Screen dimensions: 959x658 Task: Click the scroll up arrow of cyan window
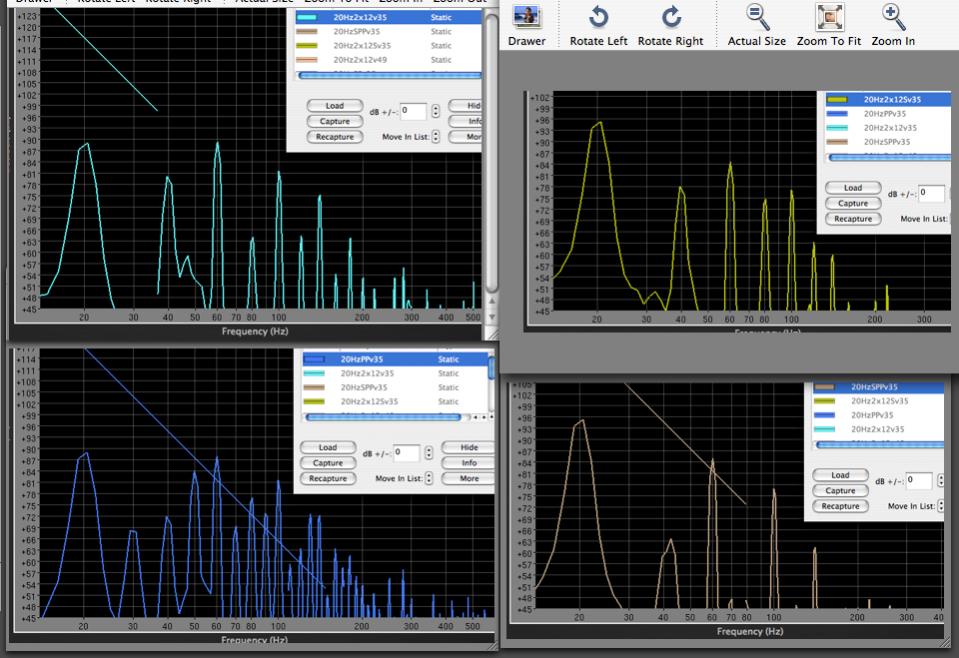(492, 301)
